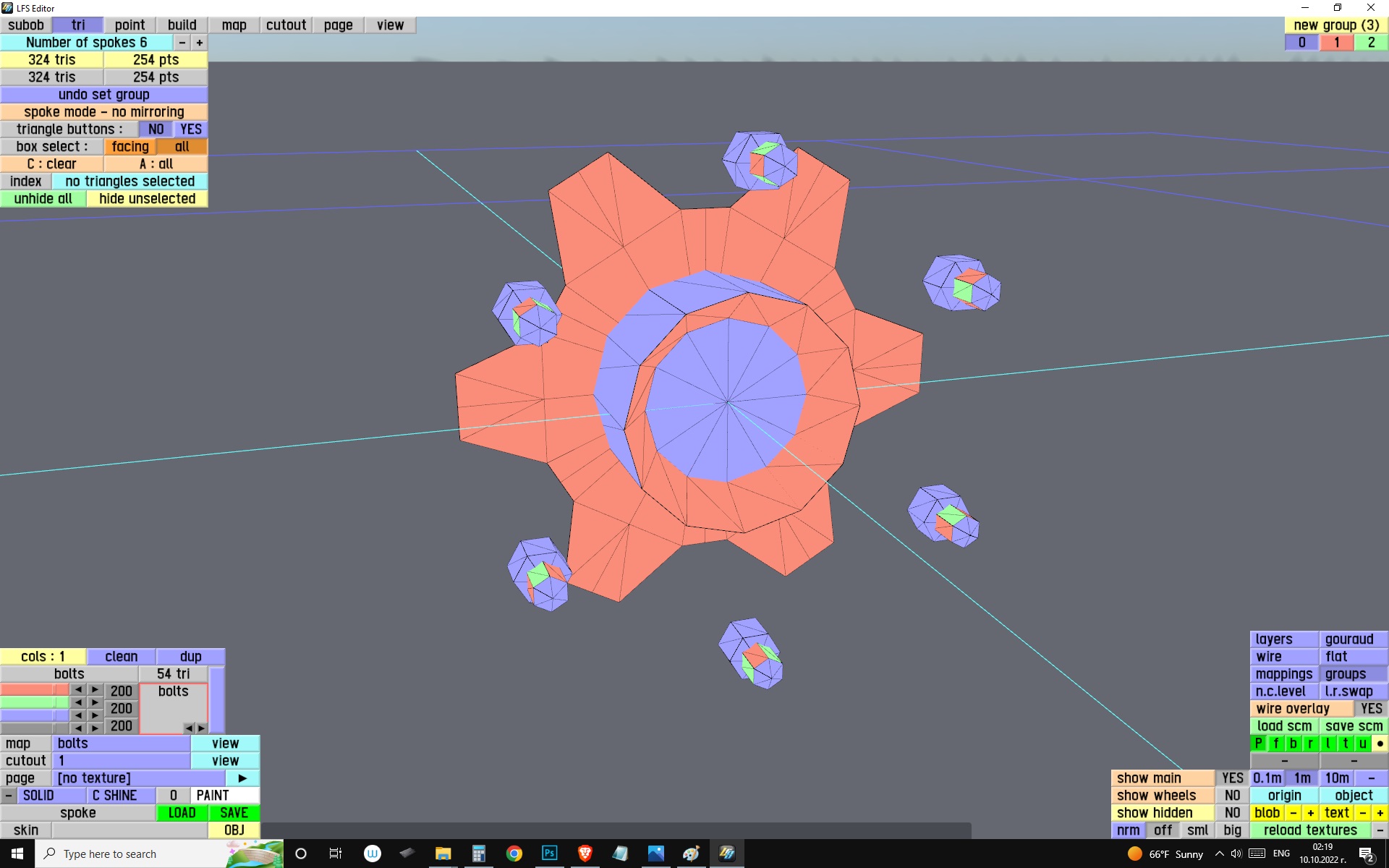The width and height of the screenshot is (1389, 868).
Task: Click the page texture next arrow
Action: pyautogui.click(x=242, y=778)
